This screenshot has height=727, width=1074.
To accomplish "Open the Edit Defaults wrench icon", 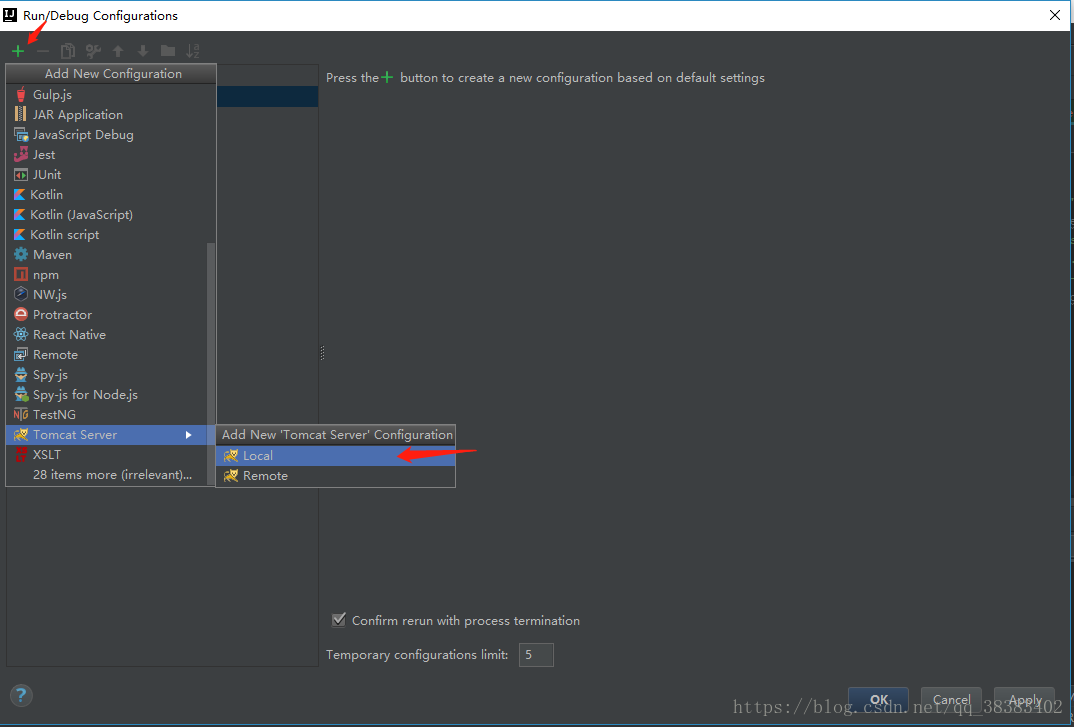I will click(x=93, y=51).
